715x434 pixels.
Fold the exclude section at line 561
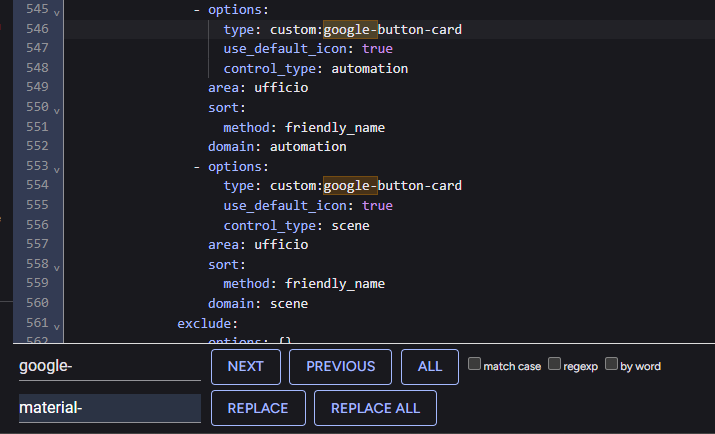tap(56, 326)
